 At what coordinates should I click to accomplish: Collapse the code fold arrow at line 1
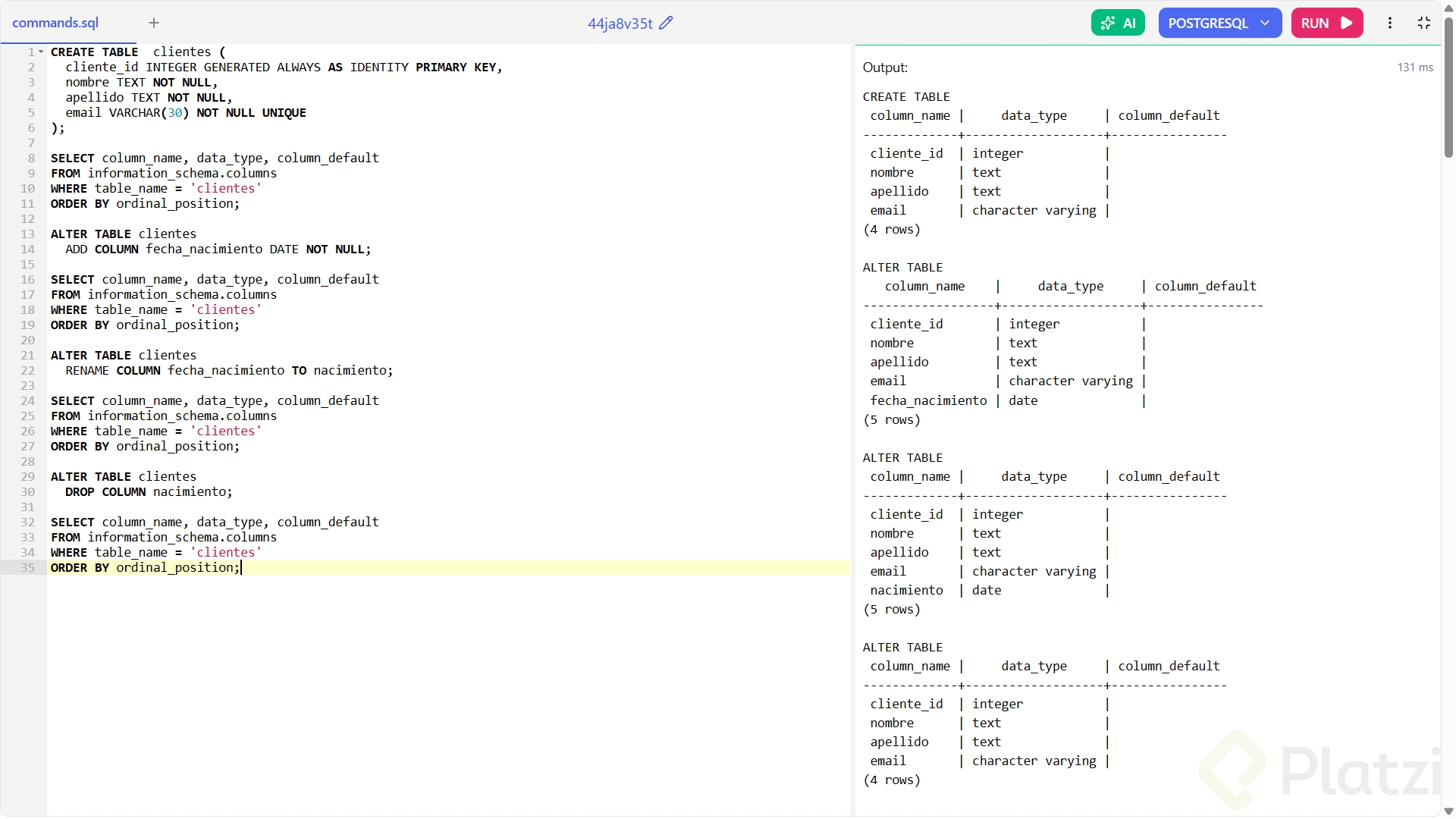41,52
